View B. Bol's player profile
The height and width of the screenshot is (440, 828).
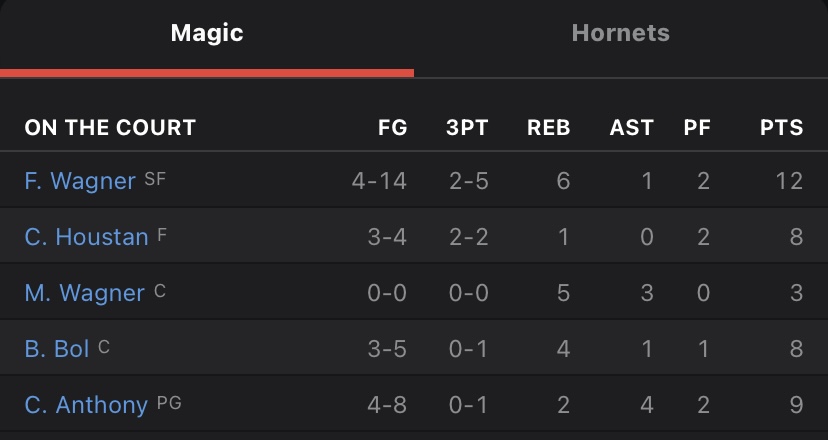coord(57,349)
